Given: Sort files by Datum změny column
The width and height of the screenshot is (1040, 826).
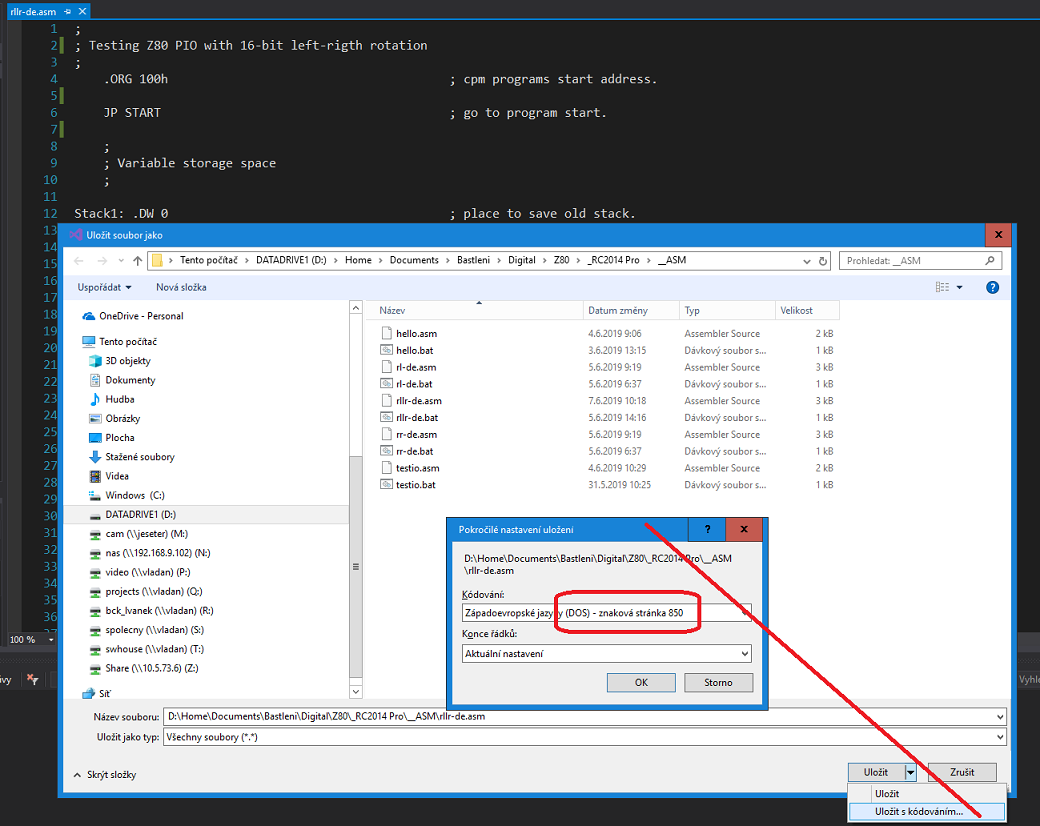Looking at the screenshot, I should point(631,310).
